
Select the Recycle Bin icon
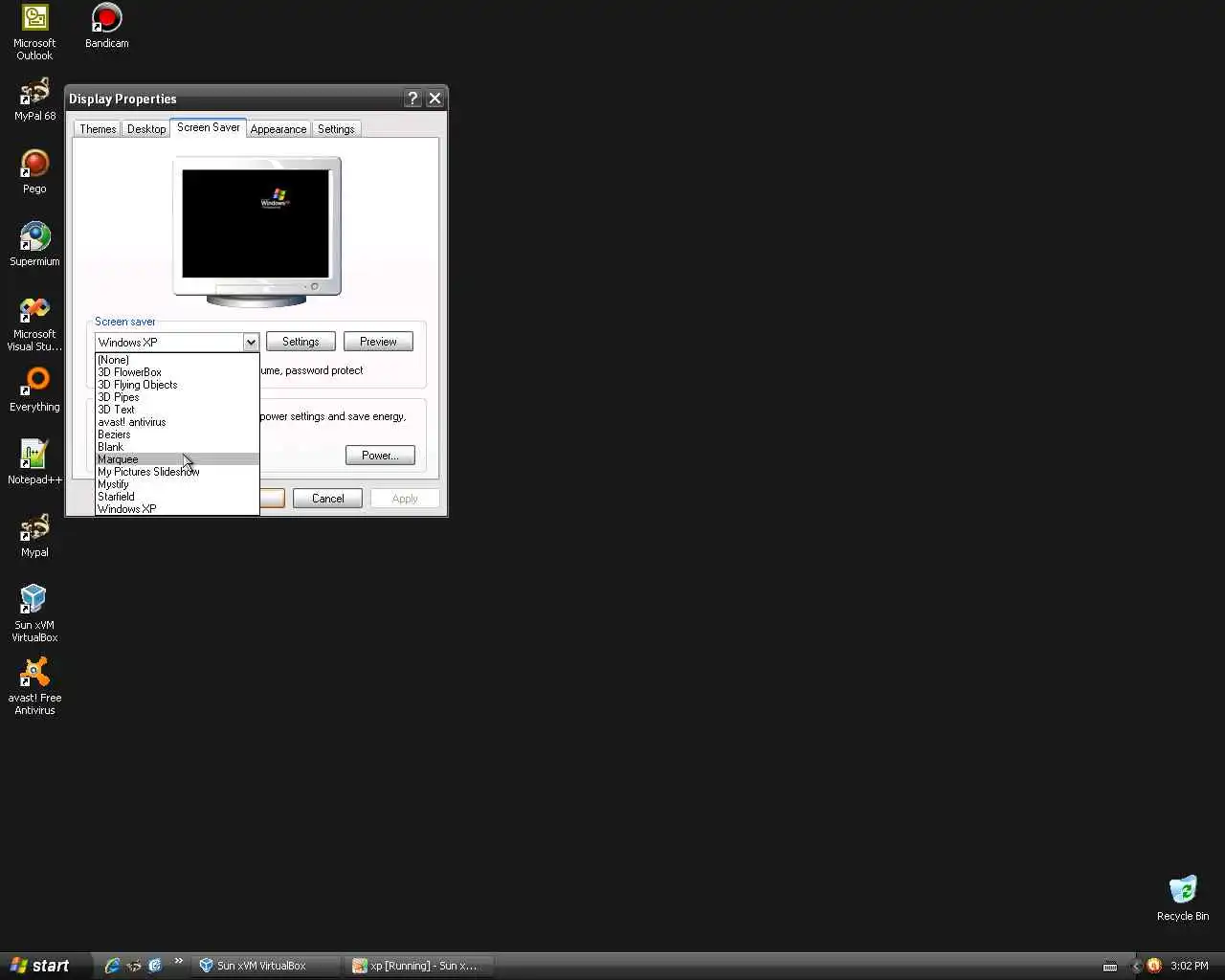click(1183, 899)
